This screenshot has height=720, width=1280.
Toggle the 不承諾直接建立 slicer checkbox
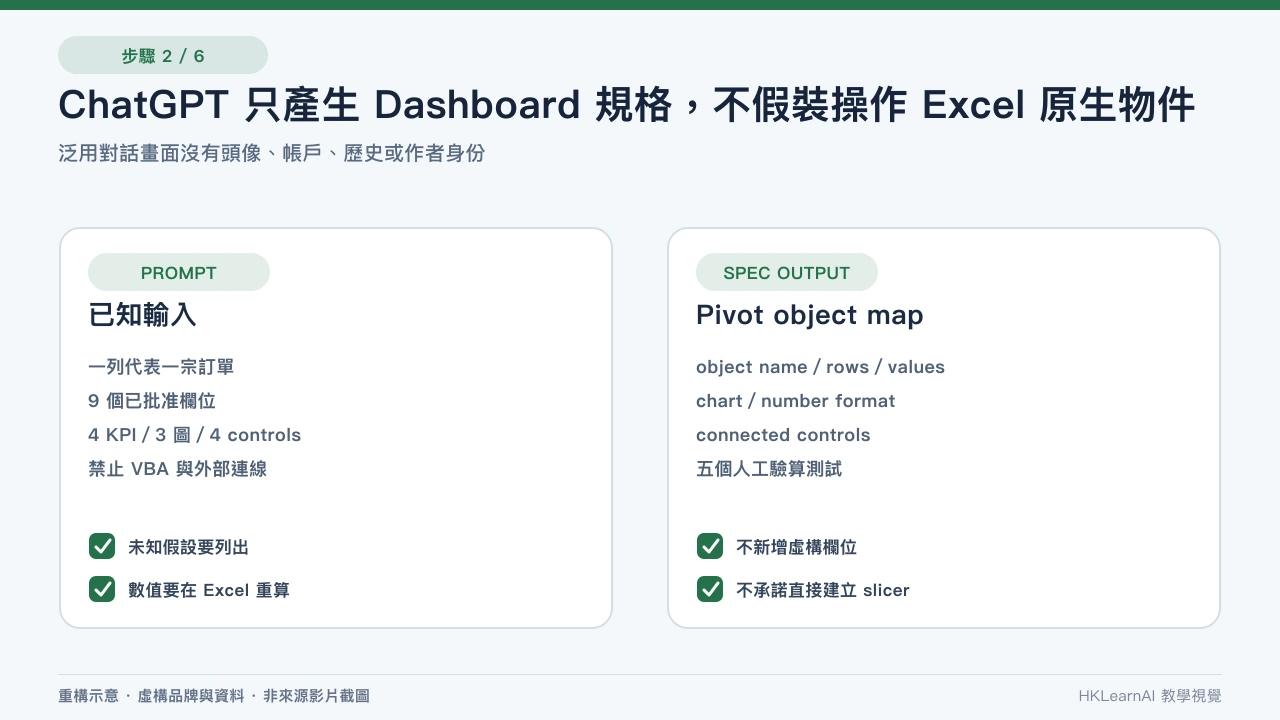pos(710,589)
